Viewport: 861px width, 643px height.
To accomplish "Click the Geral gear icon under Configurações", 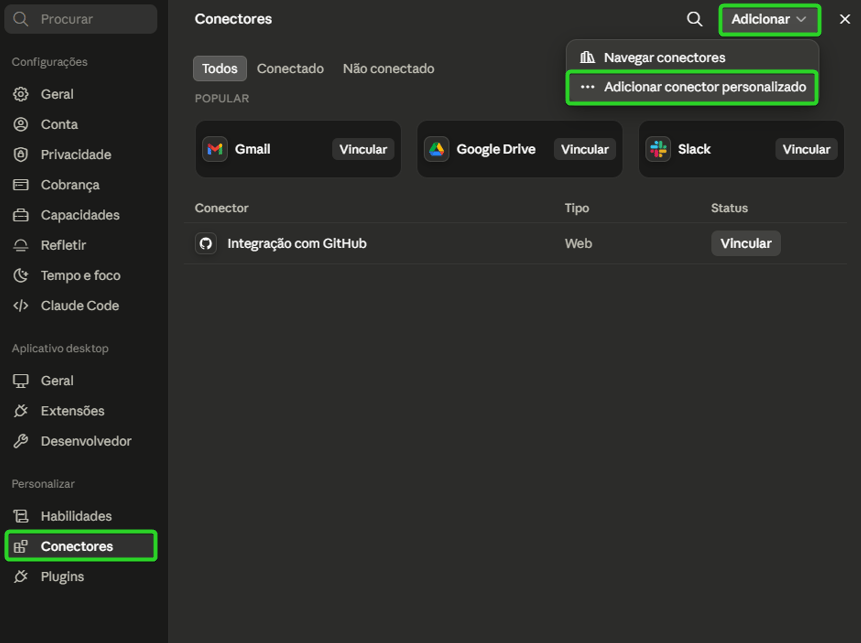I will [21, 94].
